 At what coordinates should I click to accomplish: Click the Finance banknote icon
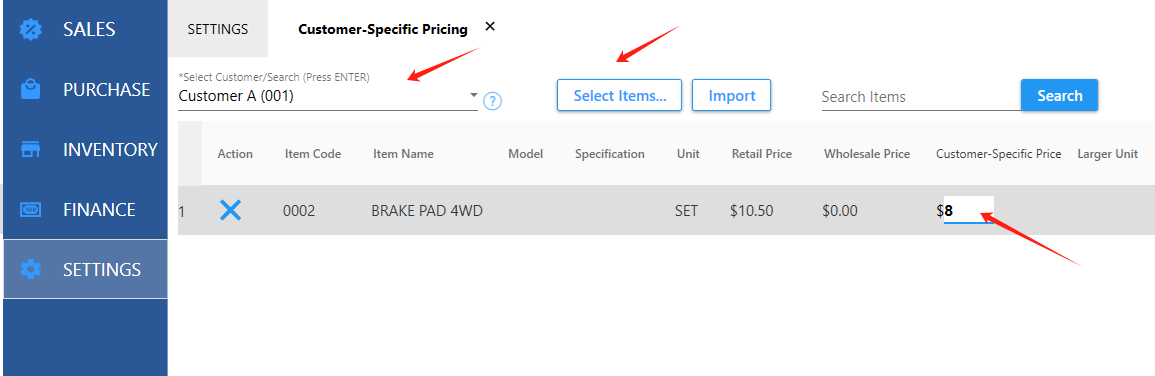[30, 209]
